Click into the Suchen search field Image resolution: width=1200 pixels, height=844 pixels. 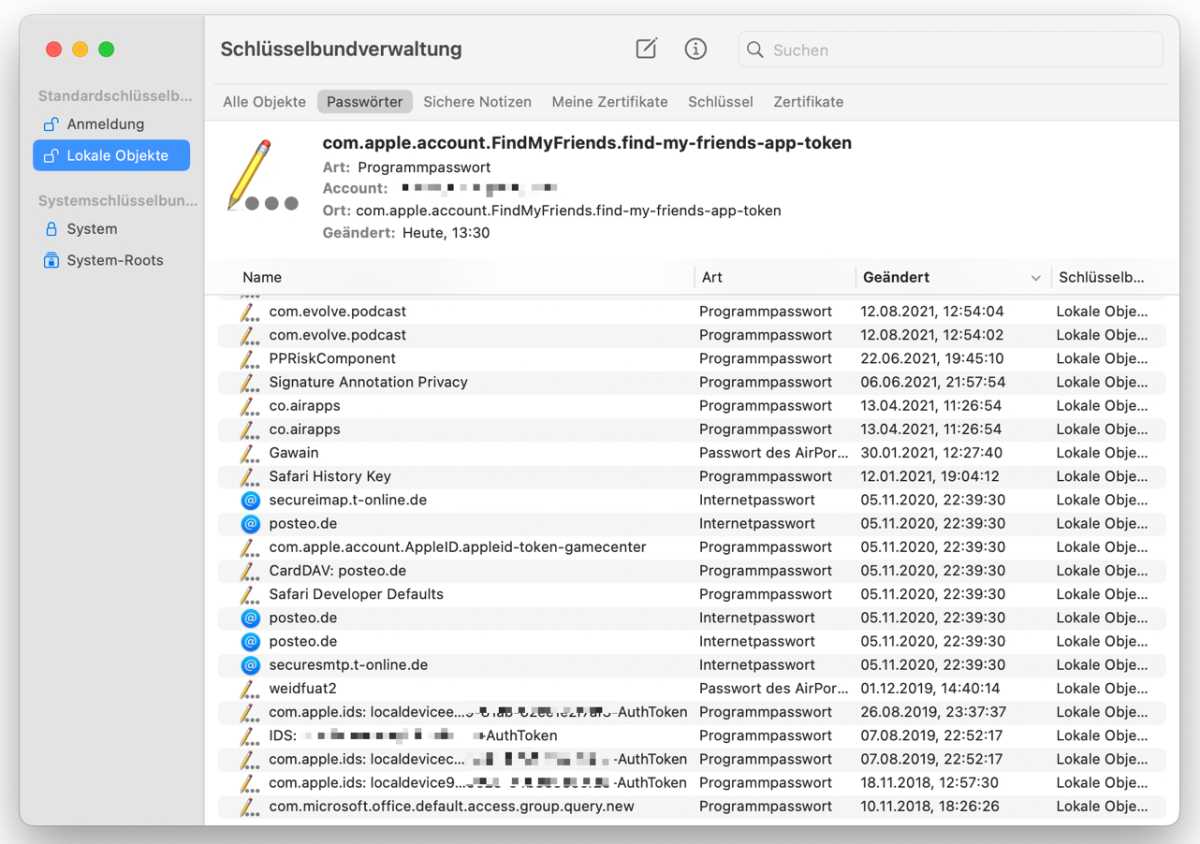pos(950,50)
